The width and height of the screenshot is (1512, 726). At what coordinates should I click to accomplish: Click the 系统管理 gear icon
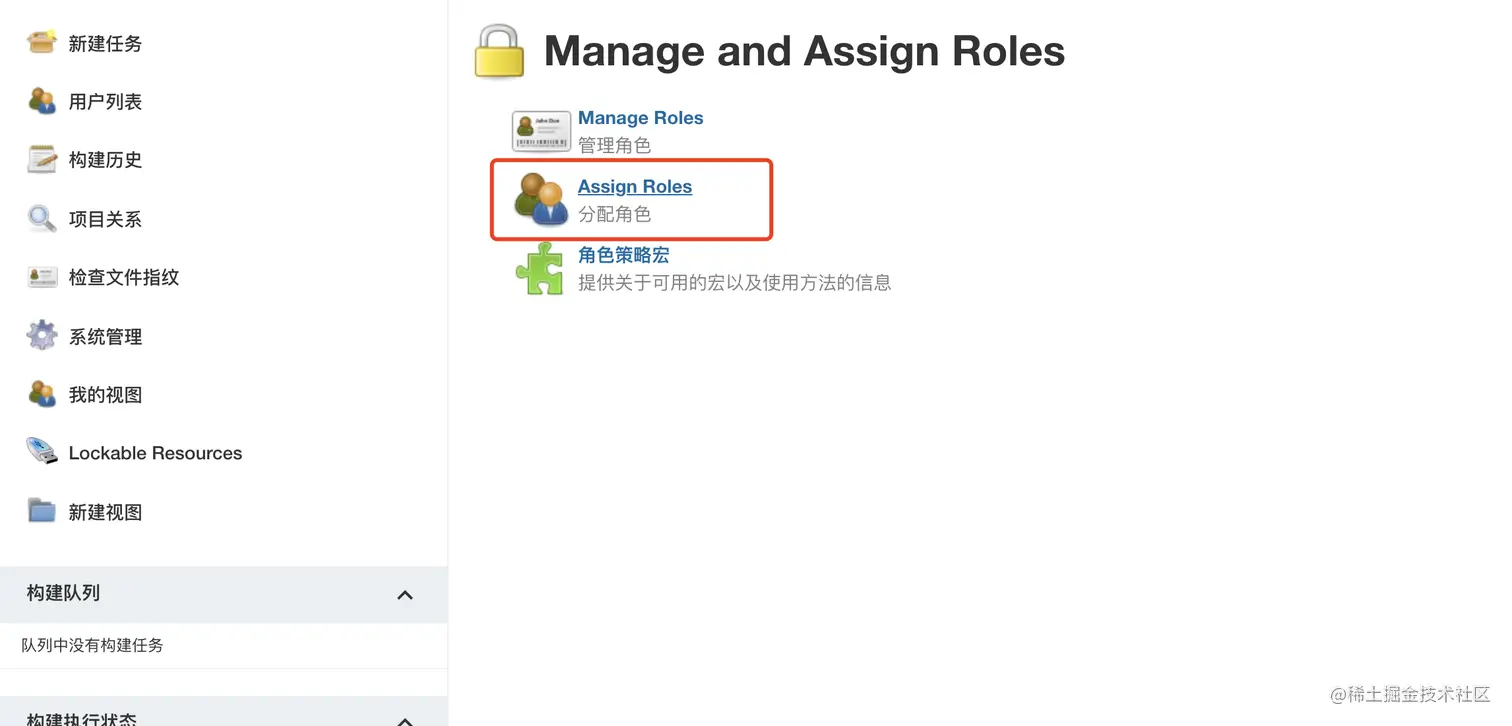(42, 336)
